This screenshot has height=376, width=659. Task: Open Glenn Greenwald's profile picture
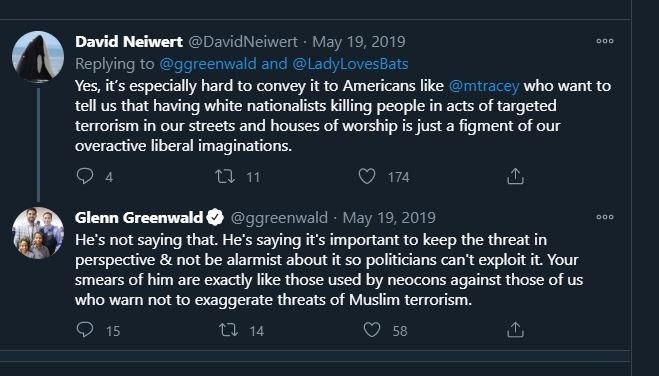[38, 233]
